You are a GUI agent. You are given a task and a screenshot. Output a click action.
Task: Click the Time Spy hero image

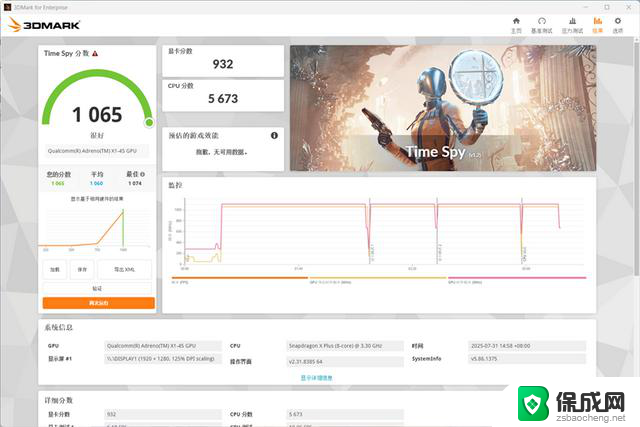443,108
